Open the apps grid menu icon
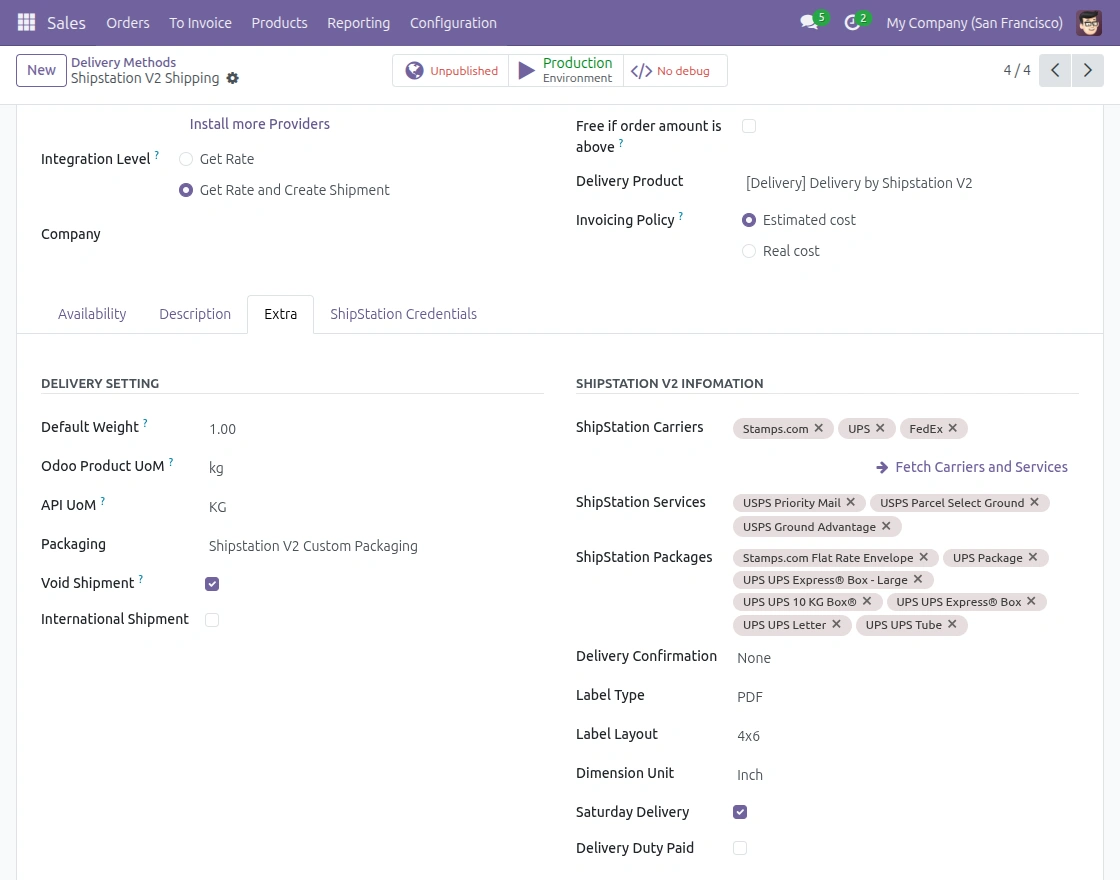Viewport: 1120px width, 880px height. (x=26, y=22)
